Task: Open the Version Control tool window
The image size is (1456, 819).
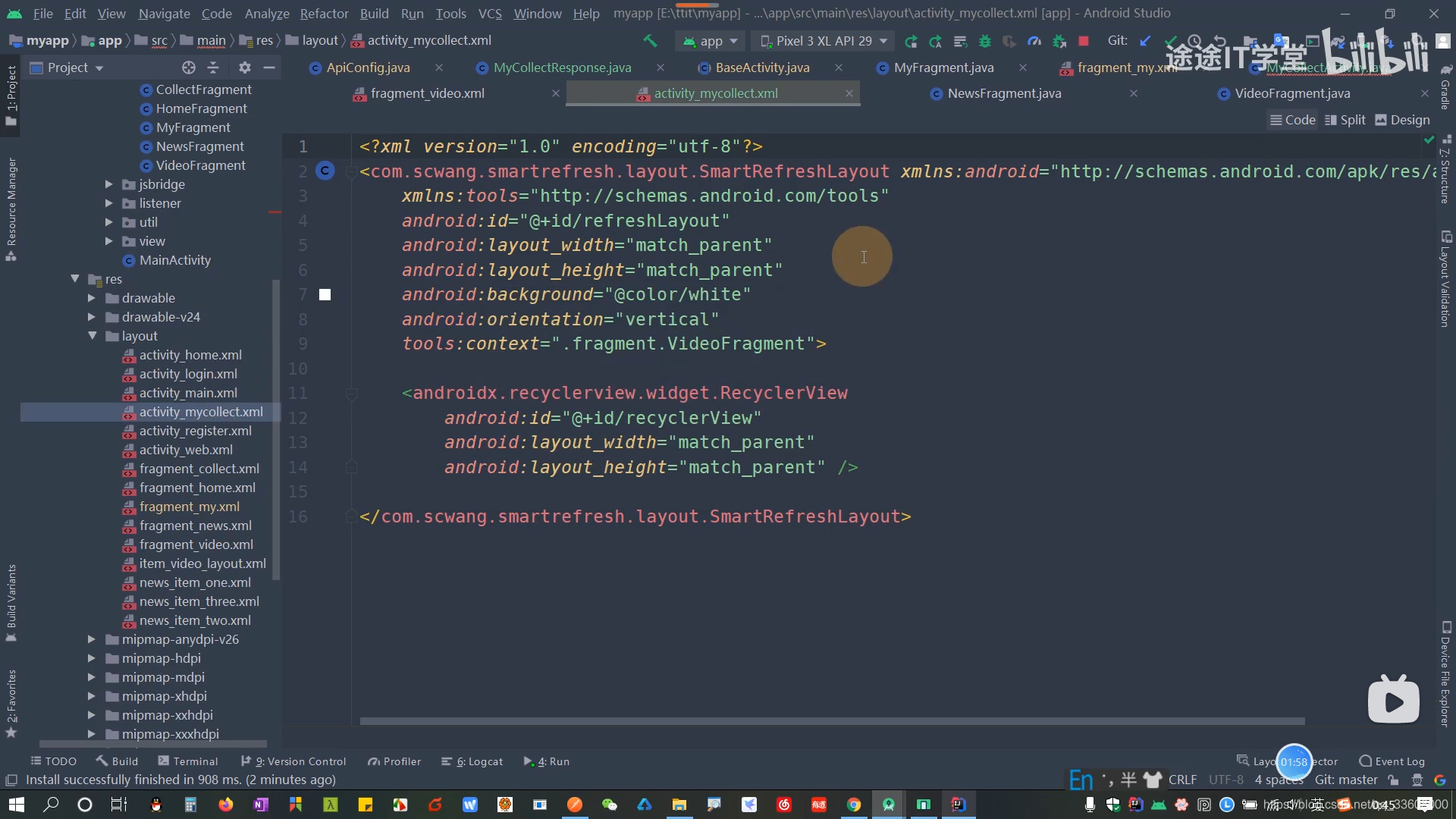Action: (x=293, y=761)
